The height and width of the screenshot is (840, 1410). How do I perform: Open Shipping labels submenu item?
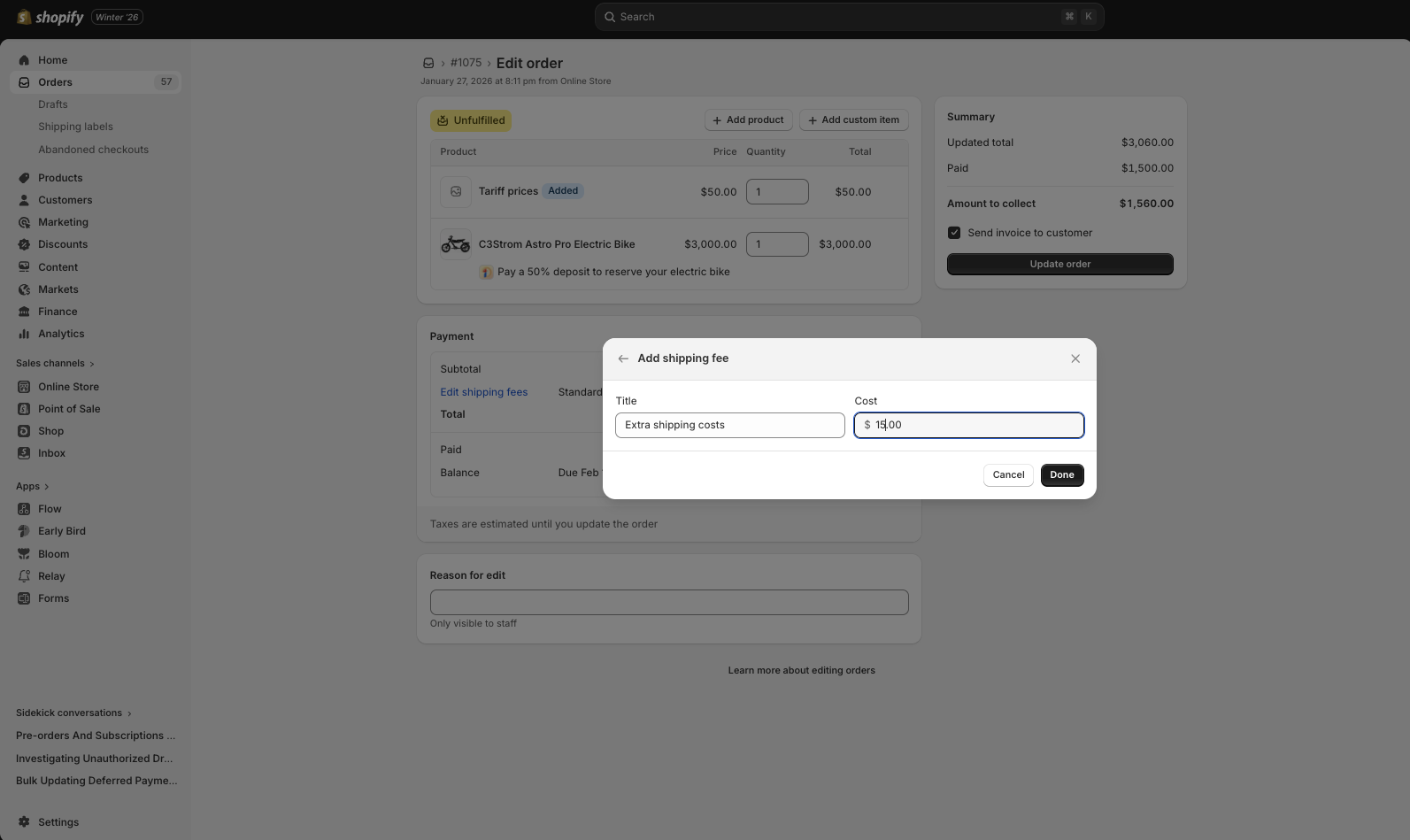tap(75, 127)
